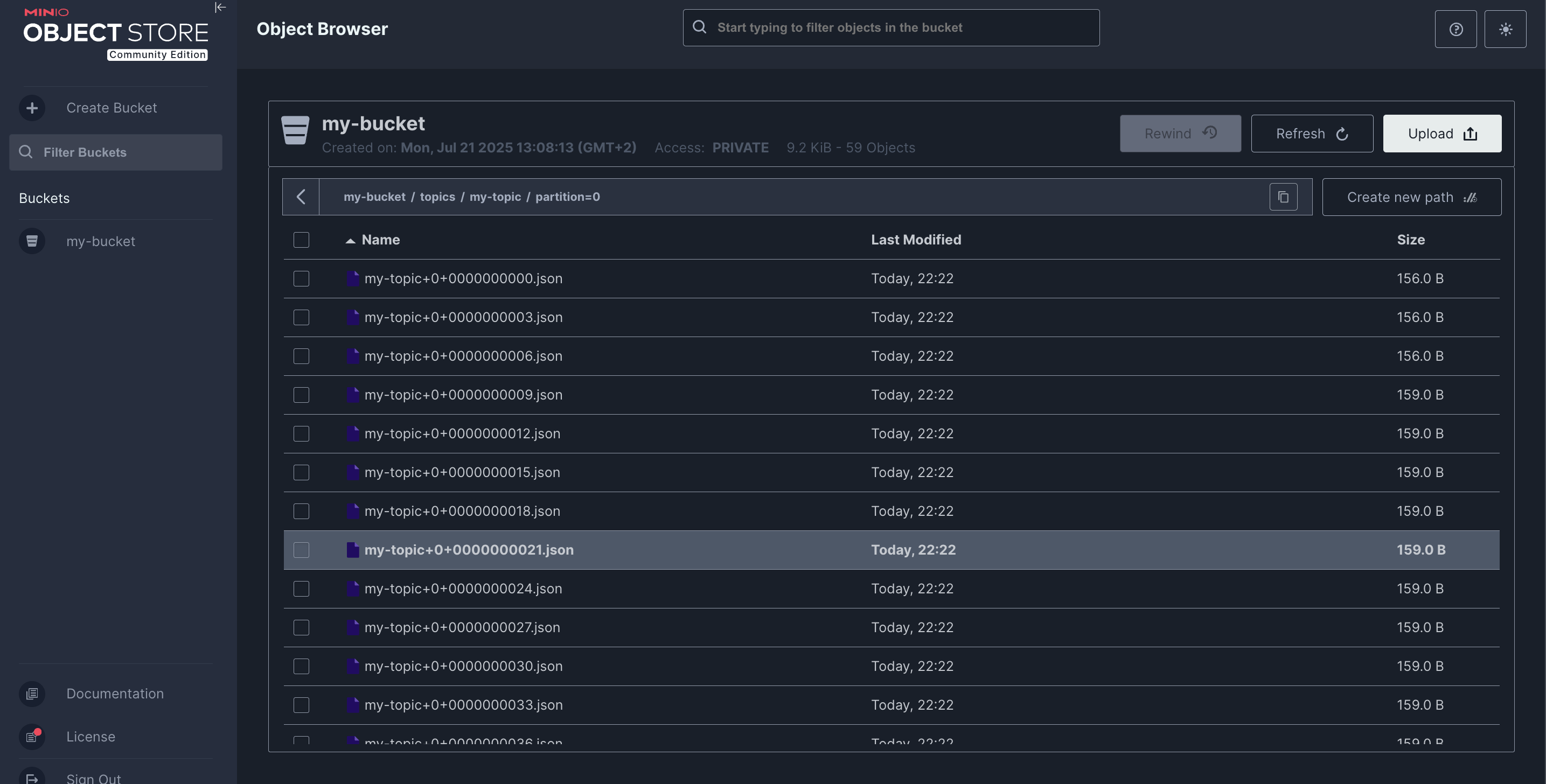The height and width of the screenshot is (784, 1546).
Task: Check the select-all checkbox in table header
Action: pyautogui.click(x=301, y=240)
